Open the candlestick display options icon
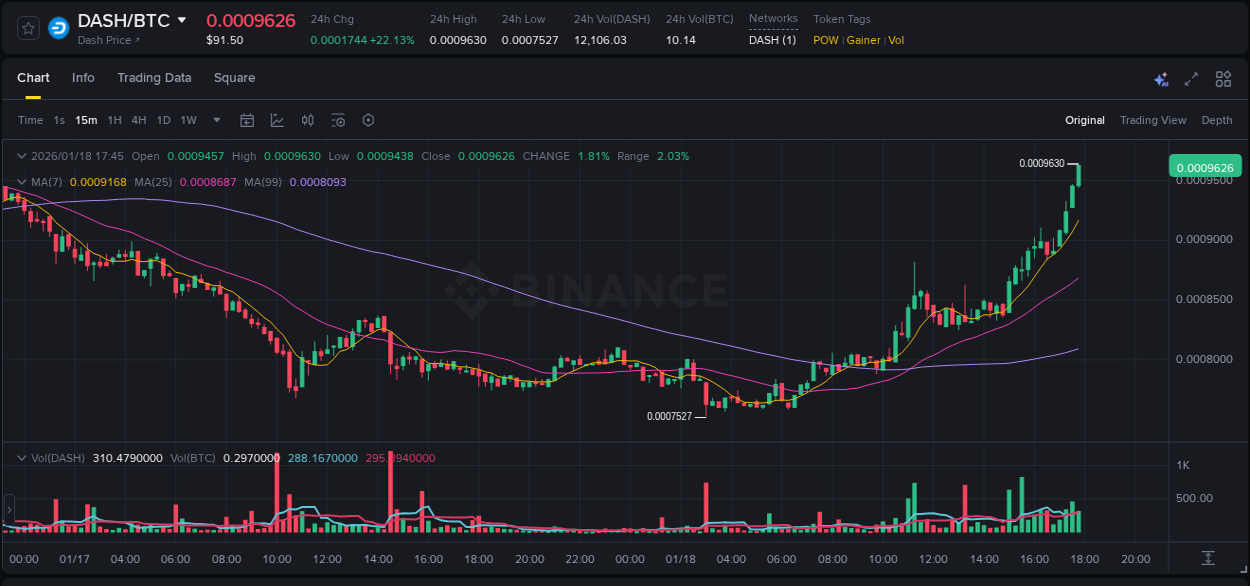The height and width of the screenshot is (586, 1250). [307, 120]
